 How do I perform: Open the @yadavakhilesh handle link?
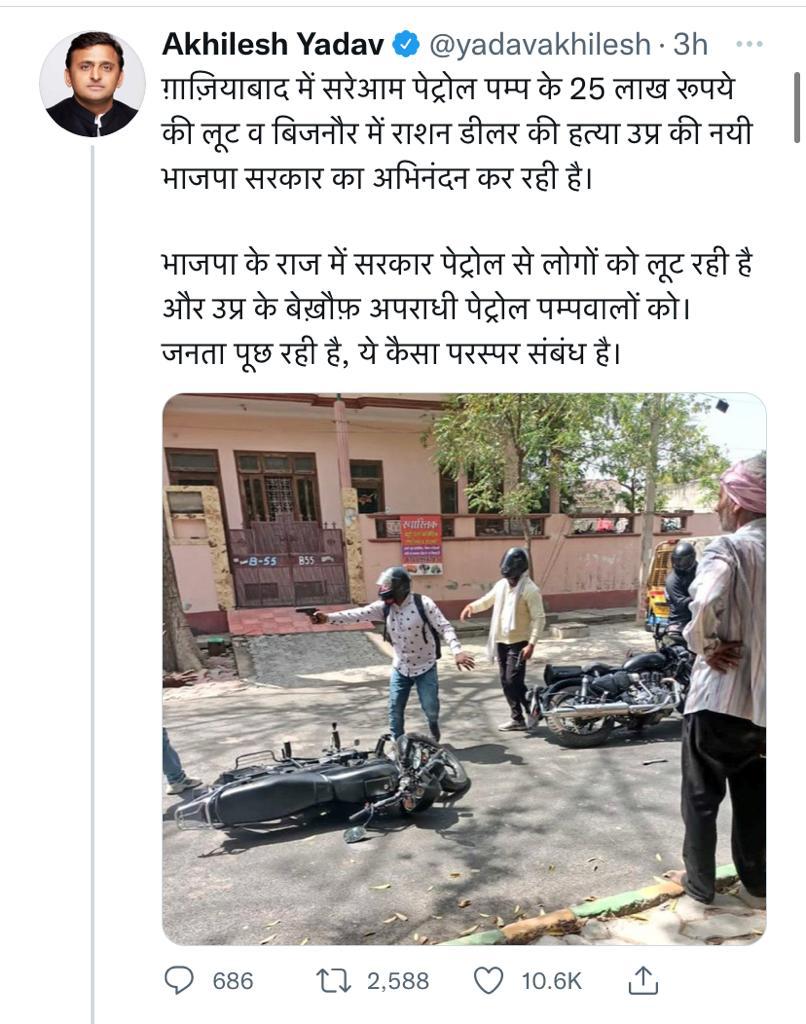click(540, 44)
